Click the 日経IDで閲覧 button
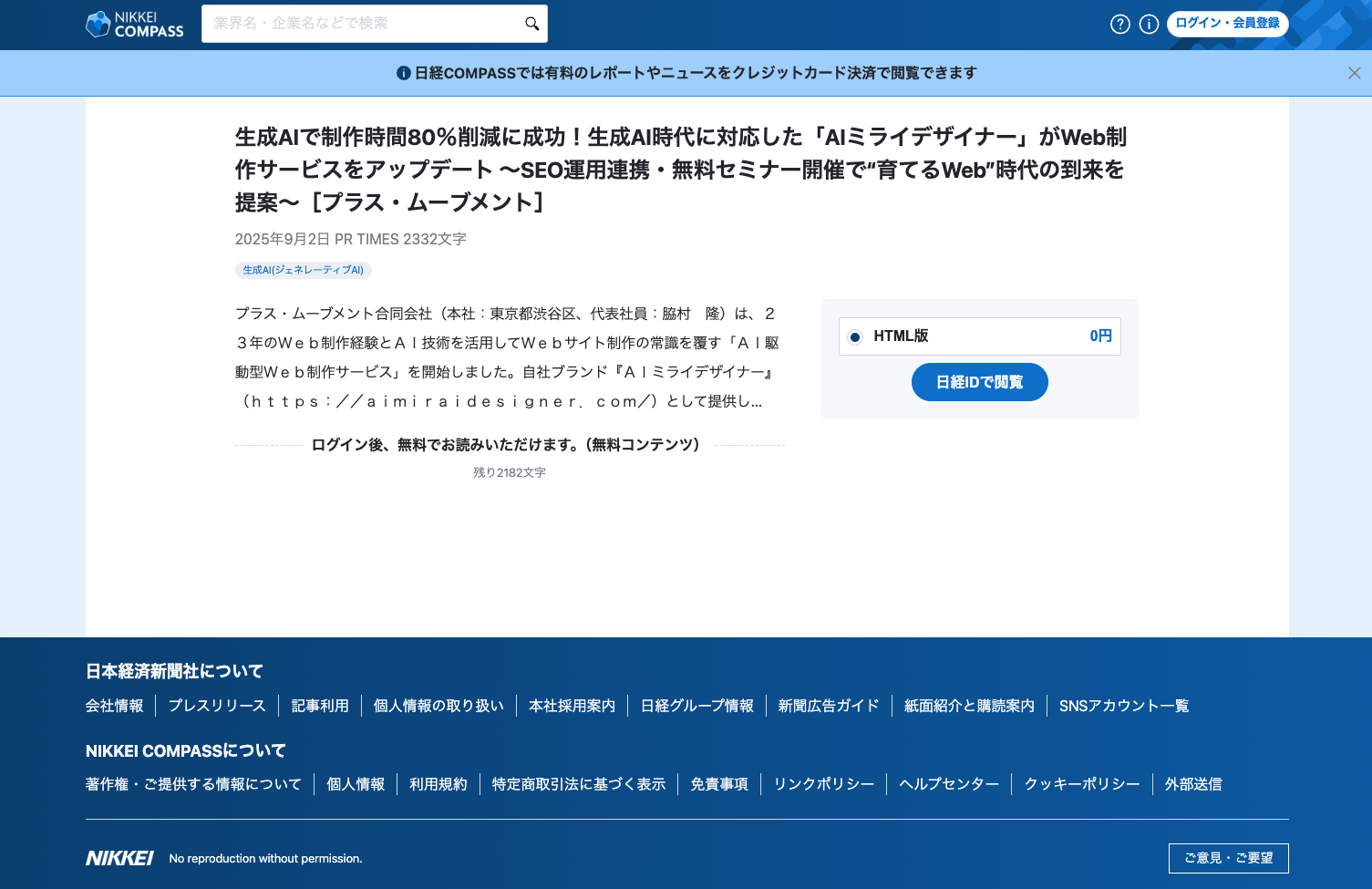This screenshot has height=889, width=1372. 980,382
